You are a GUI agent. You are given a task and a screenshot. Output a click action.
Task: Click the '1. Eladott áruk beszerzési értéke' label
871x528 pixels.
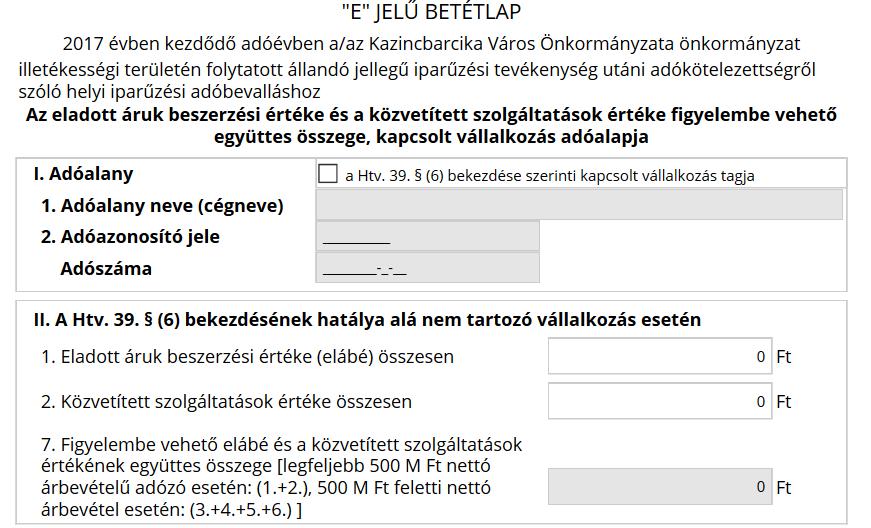tap(248, 356)
